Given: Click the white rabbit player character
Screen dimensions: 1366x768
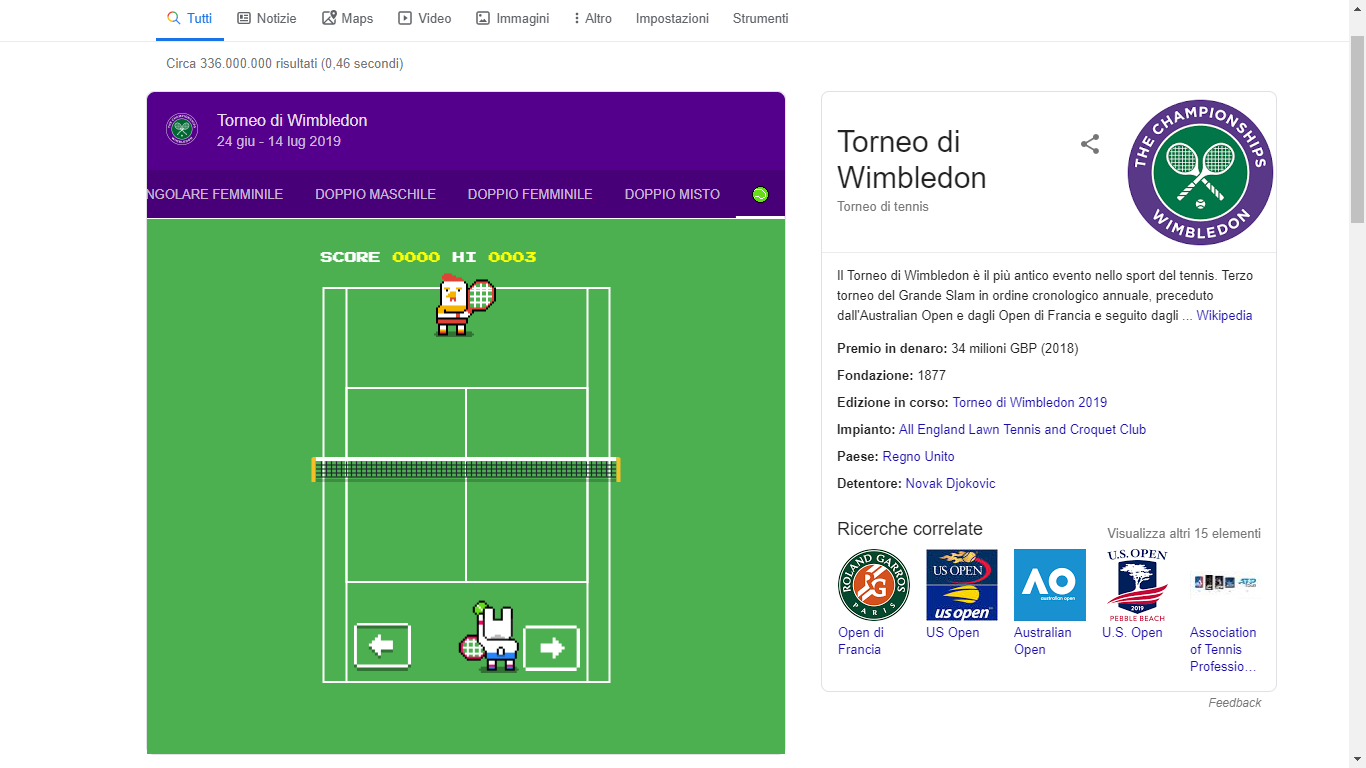Looking at the screenshot, I should tap(490, 637).
